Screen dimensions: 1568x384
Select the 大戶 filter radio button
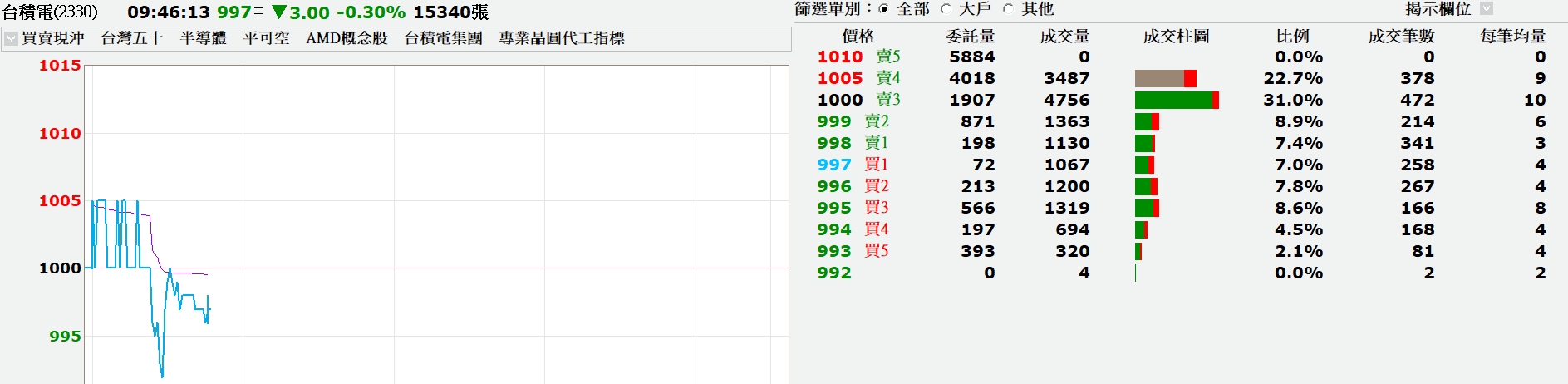click(x=946, y=9)
